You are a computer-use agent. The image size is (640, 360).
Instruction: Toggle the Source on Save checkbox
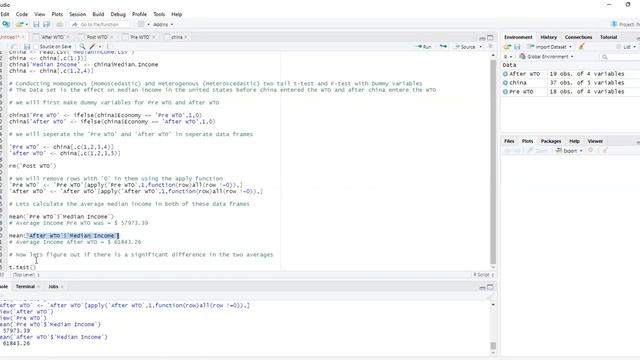[36, 47]
